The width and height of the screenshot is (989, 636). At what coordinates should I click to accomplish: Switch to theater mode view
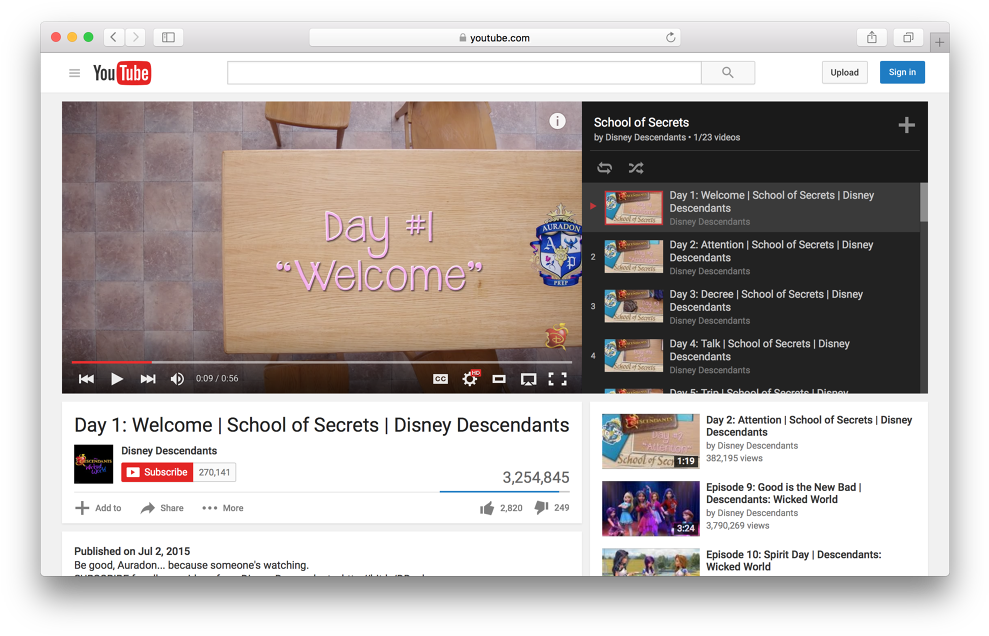[499, 379]
